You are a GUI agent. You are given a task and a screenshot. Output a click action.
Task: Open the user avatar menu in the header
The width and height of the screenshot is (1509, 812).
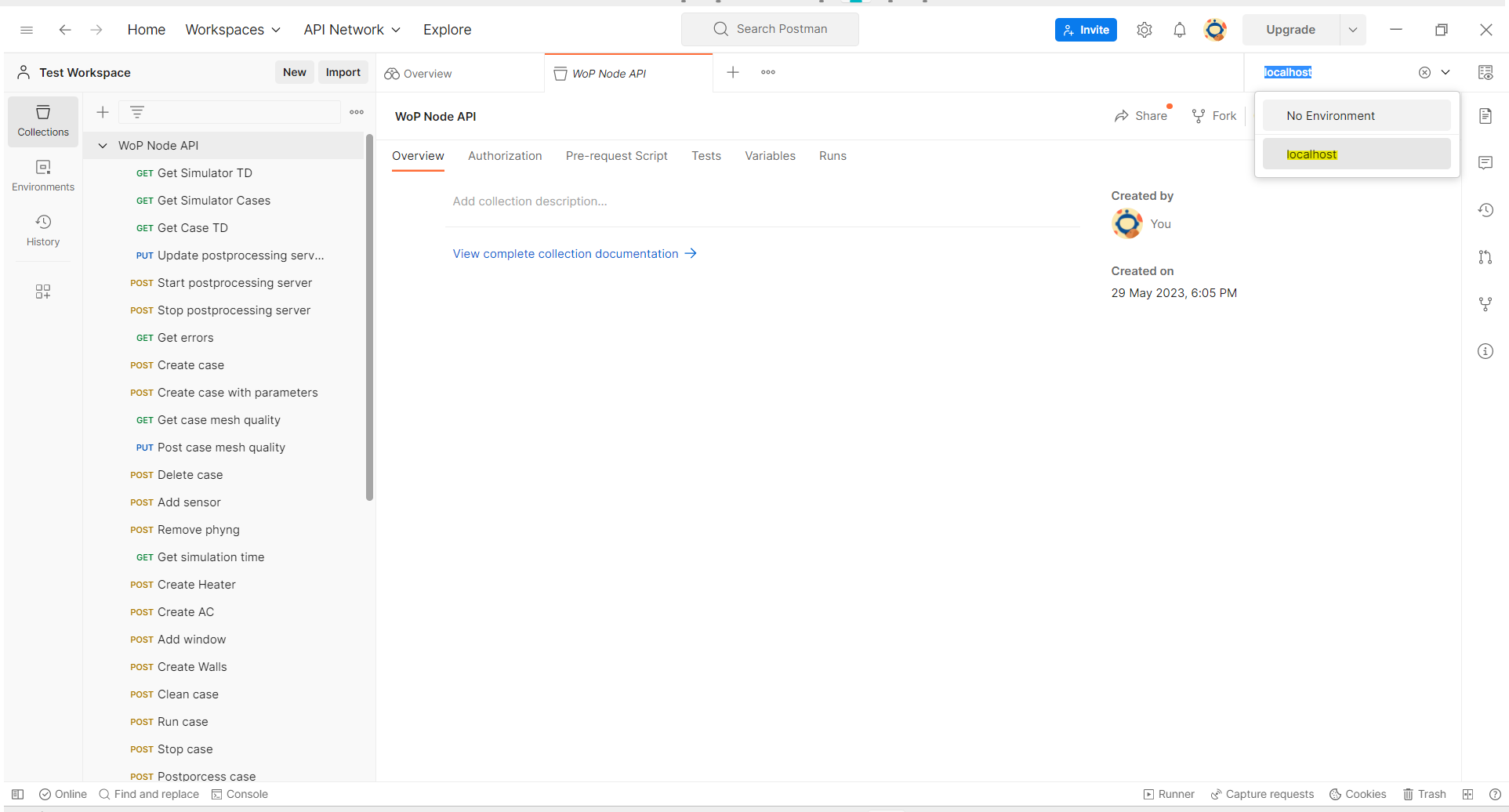(x=1215, y=30)
